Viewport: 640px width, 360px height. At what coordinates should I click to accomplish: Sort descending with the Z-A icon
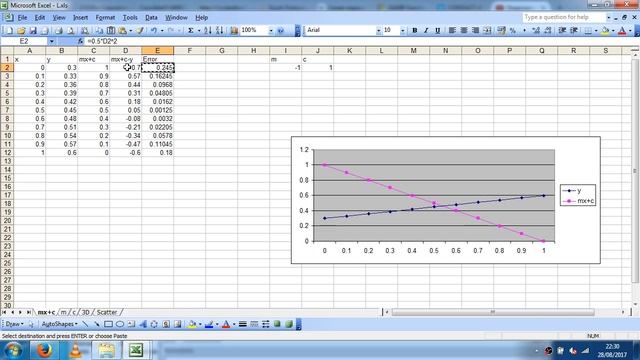(x=220, y=31)
